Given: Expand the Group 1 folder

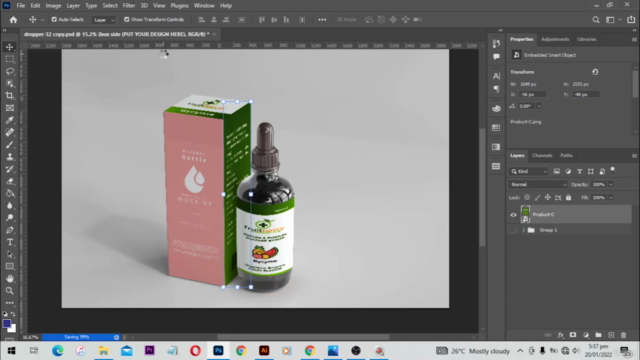Looking at the screenshot, I should point(523,230).
